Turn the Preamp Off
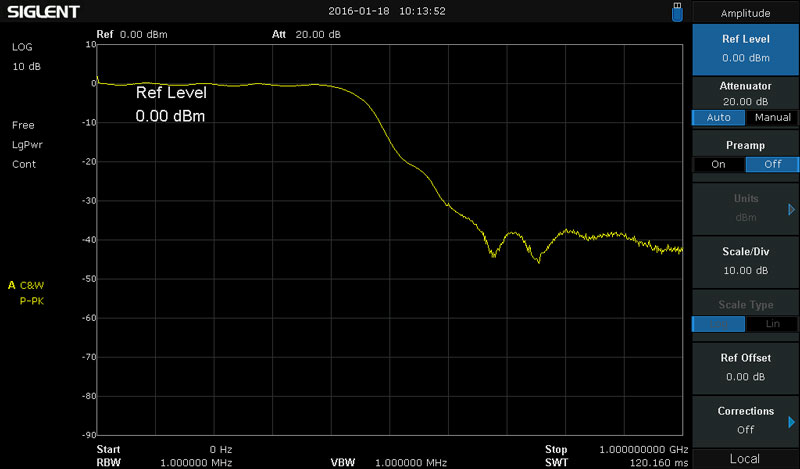 pyautogui.click(x=772, y=164)
